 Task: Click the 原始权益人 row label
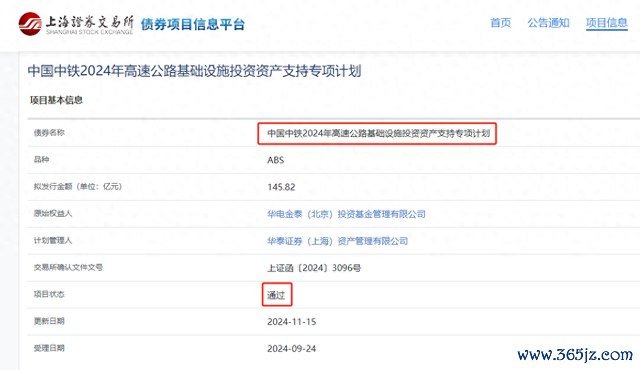point(53,213)
